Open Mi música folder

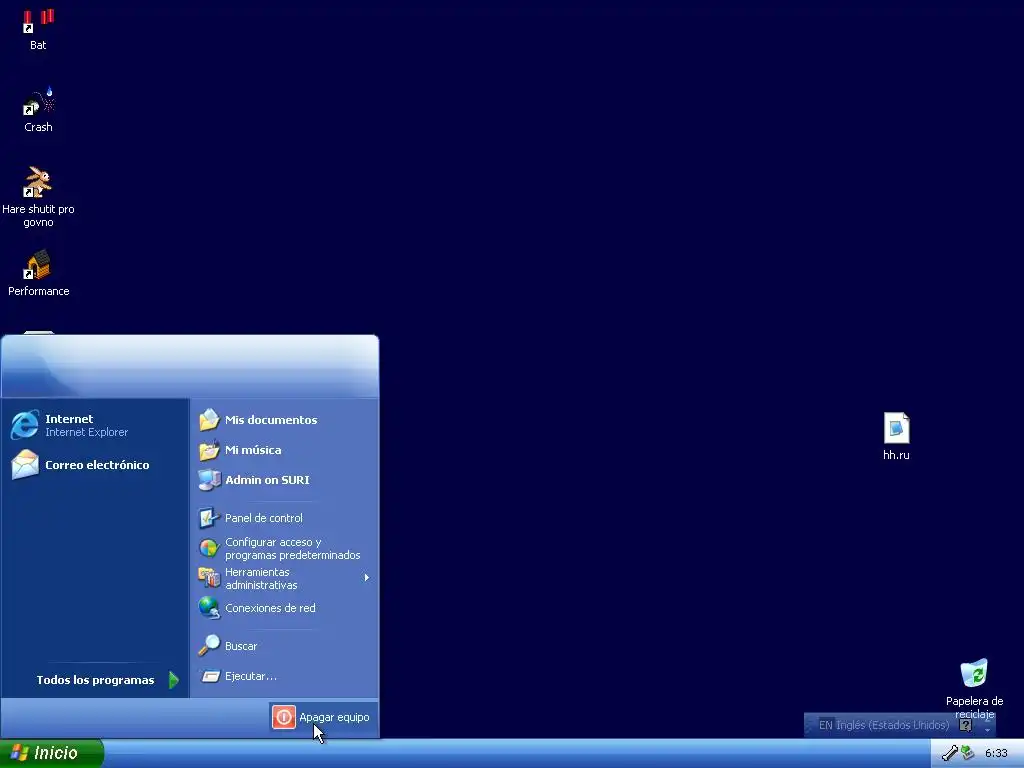coord(285,450)
